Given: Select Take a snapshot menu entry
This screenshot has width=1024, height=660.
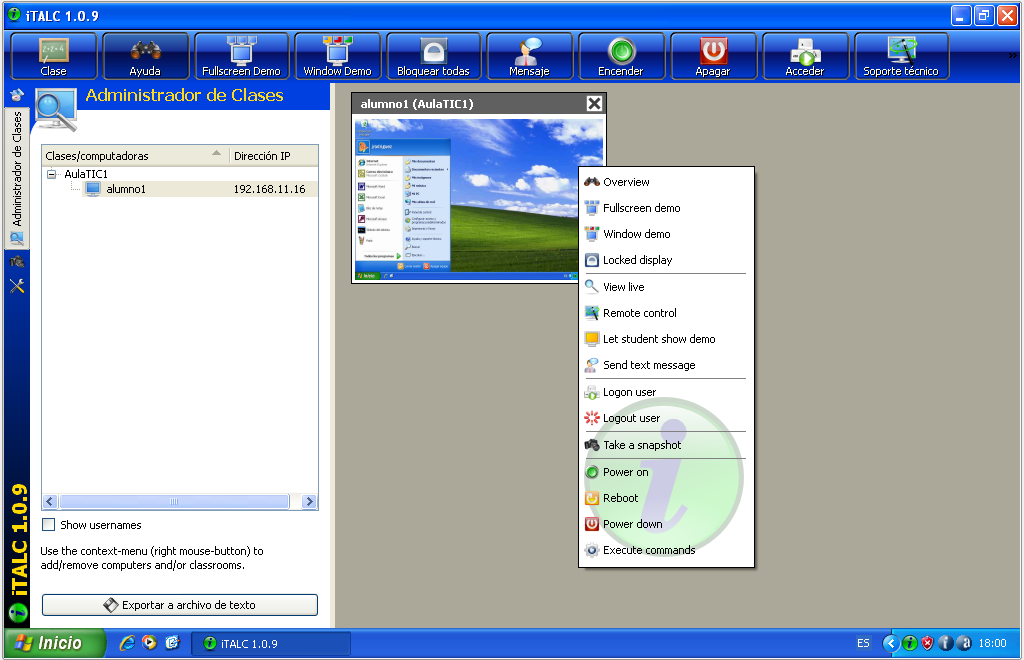Looking at the screenshot, I should [641, 445].
